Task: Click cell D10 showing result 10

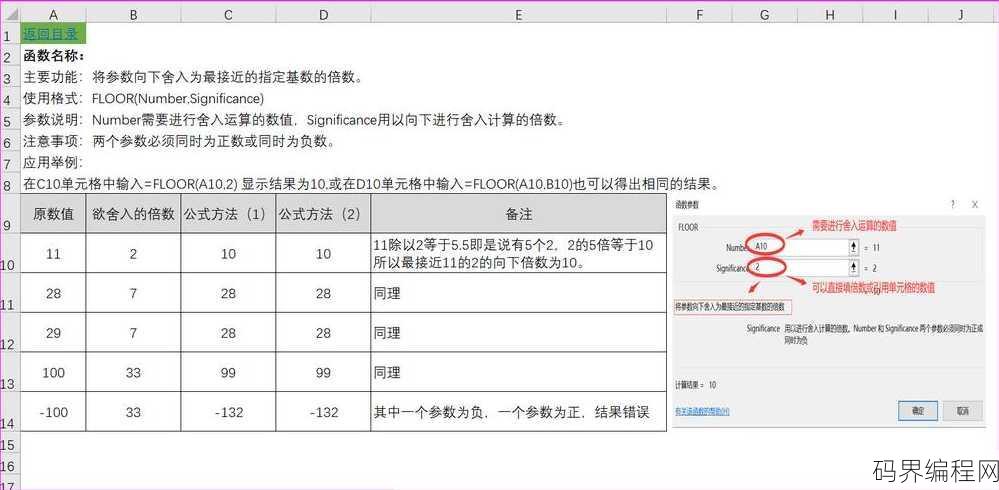Action: pyautogui.click(x=323, y=254)
